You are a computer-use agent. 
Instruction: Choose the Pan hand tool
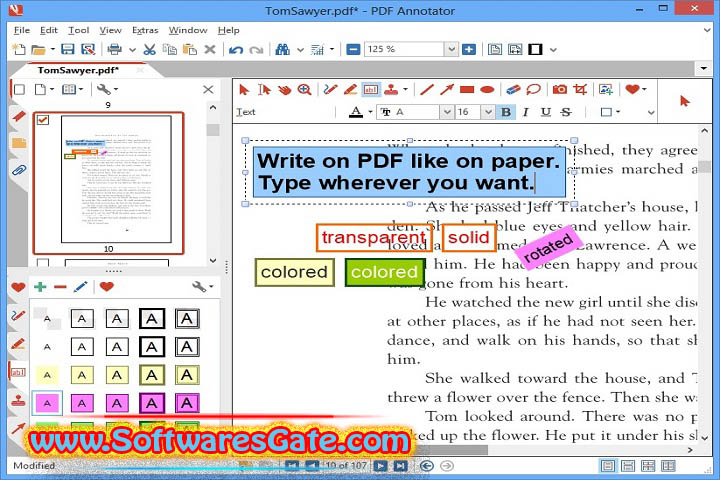pos(285,90)
